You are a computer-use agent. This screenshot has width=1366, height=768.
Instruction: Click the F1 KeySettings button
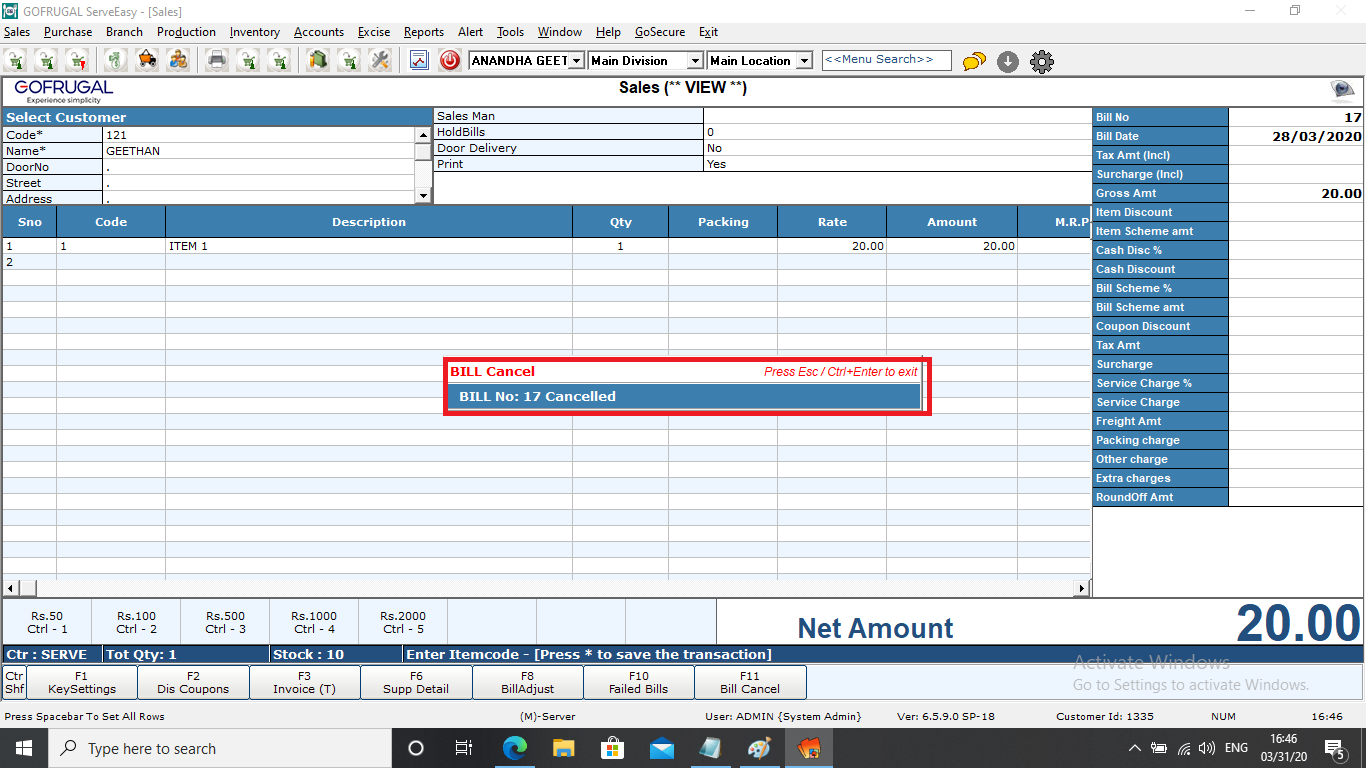[x=82, y=682]
